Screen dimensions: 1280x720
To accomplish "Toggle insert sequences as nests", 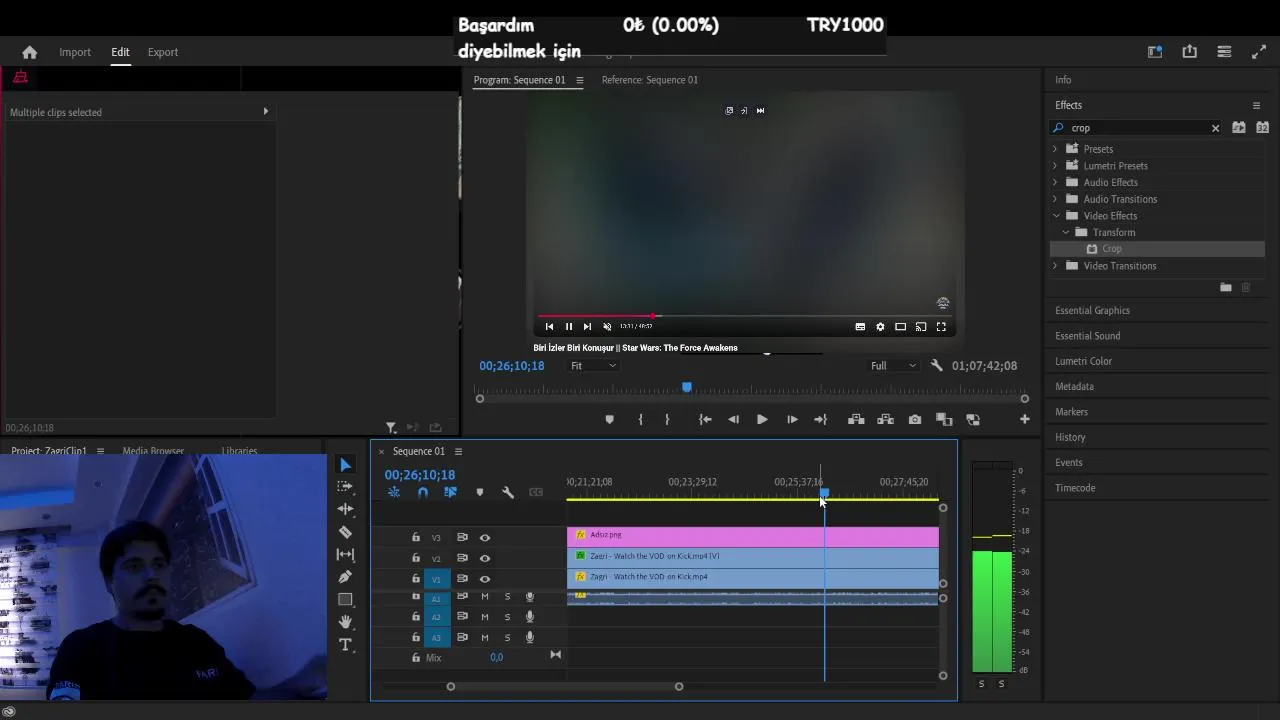I will pos(394,492).
